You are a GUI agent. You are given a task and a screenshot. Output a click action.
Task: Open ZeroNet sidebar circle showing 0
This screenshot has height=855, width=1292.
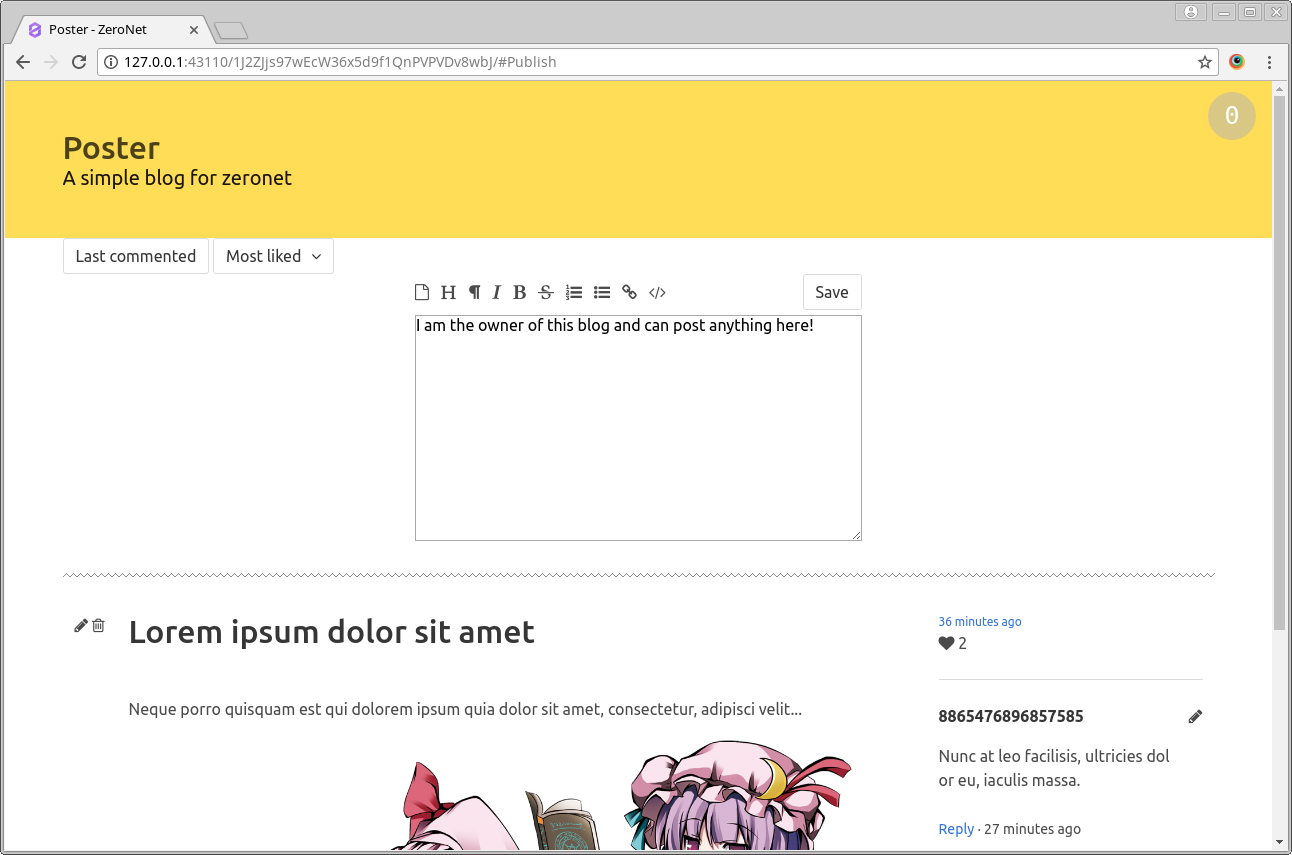[1232, 115]
